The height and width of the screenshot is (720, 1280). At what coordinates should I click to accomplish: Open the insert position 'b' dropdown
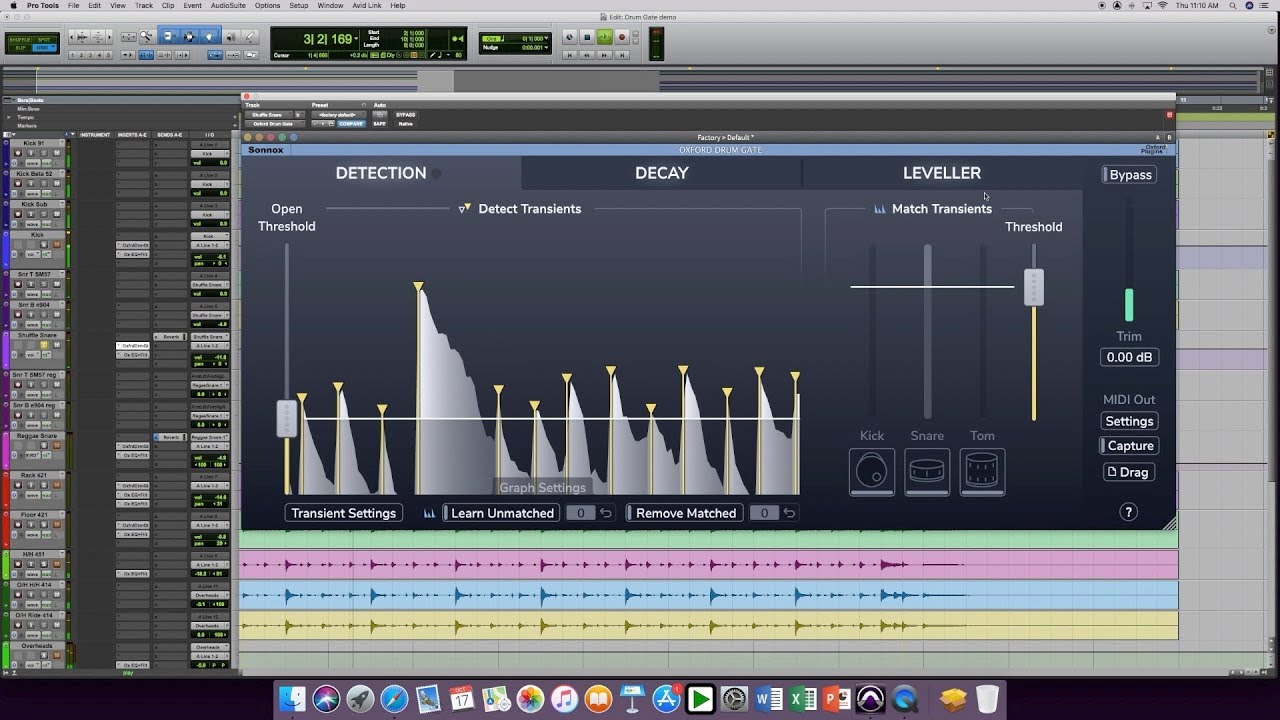[x=299, y=115]
